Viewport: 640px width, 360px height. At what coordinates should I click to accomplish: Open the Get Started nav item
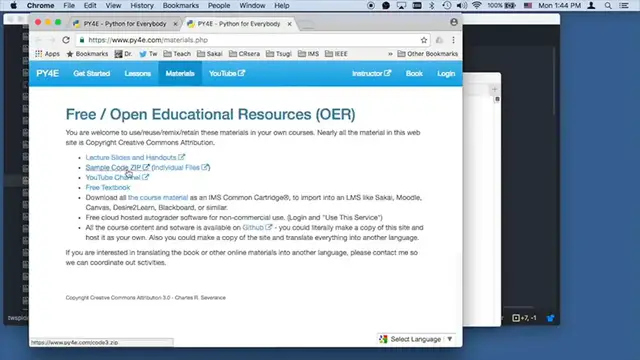click(x=92, y=73)
